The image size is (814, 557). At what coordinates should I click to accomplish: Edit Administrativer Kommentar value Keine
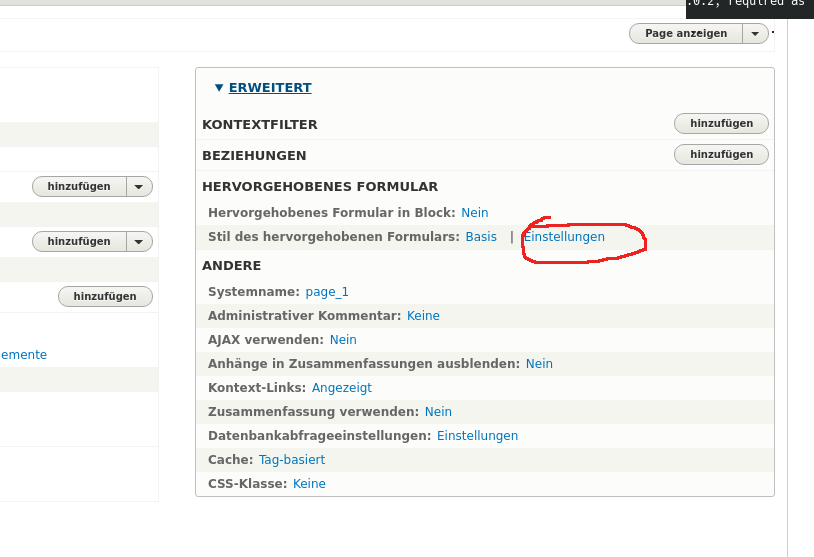423,316
